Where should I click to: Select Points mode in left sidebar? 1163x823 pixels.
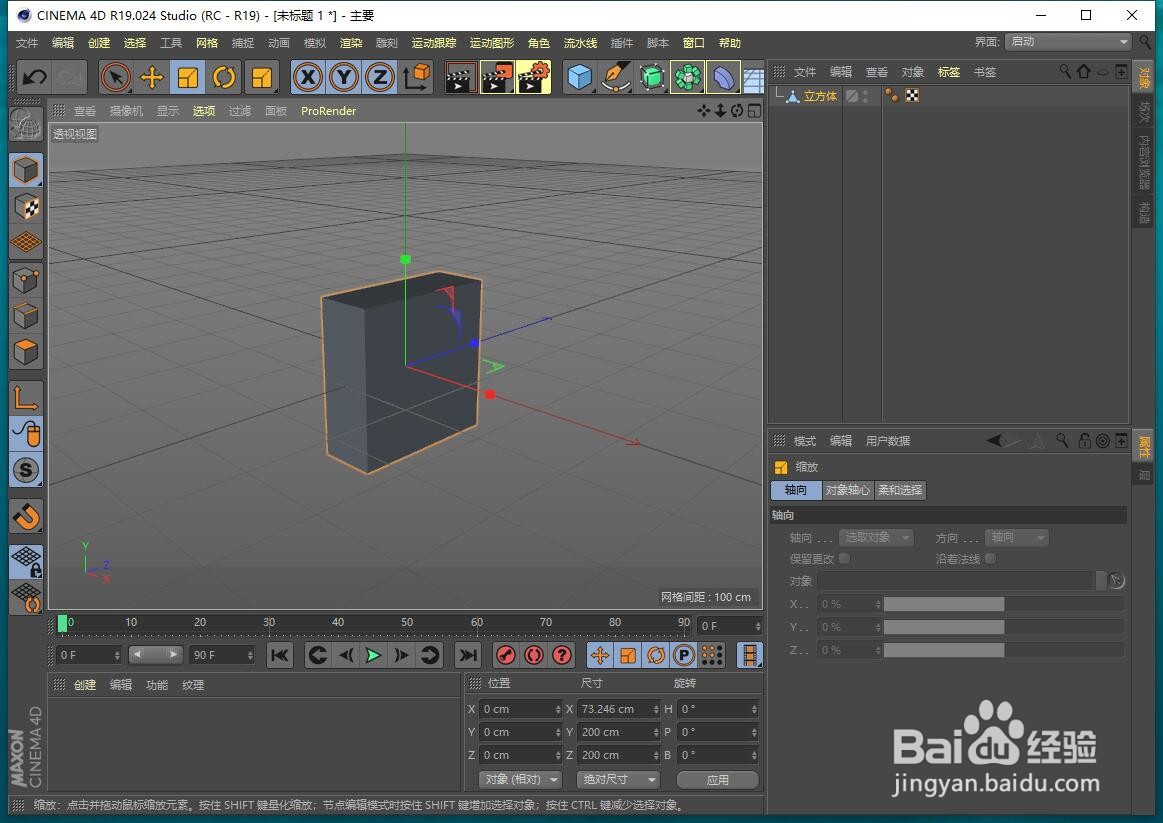[x=26, y=280]
